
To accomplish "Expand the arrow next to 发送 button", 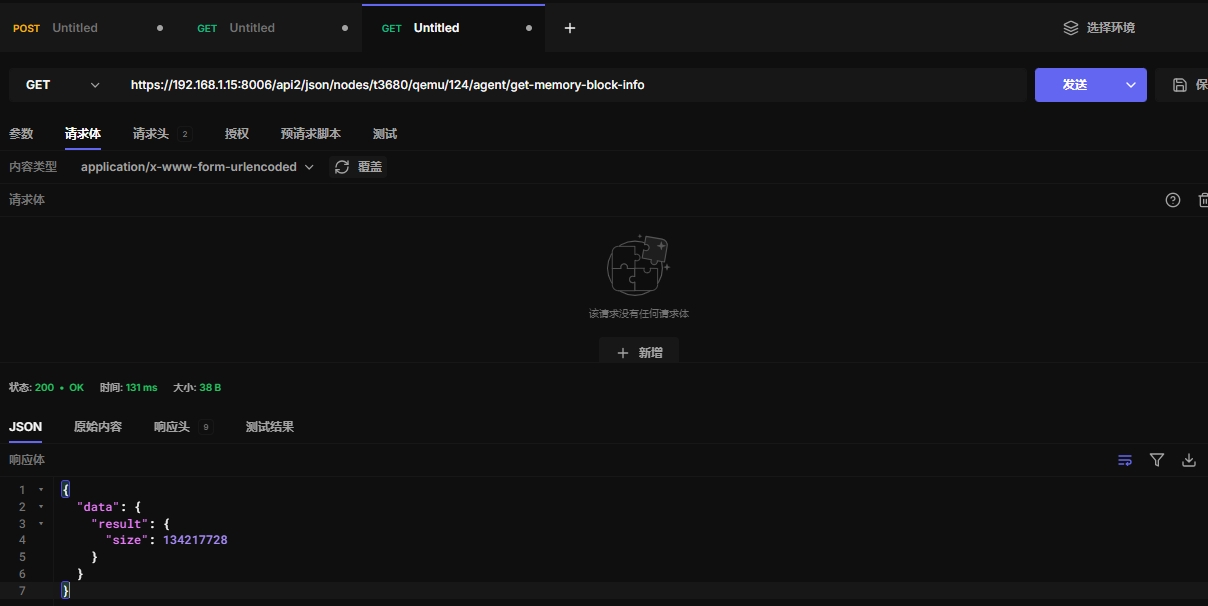I will [1131, 85].
